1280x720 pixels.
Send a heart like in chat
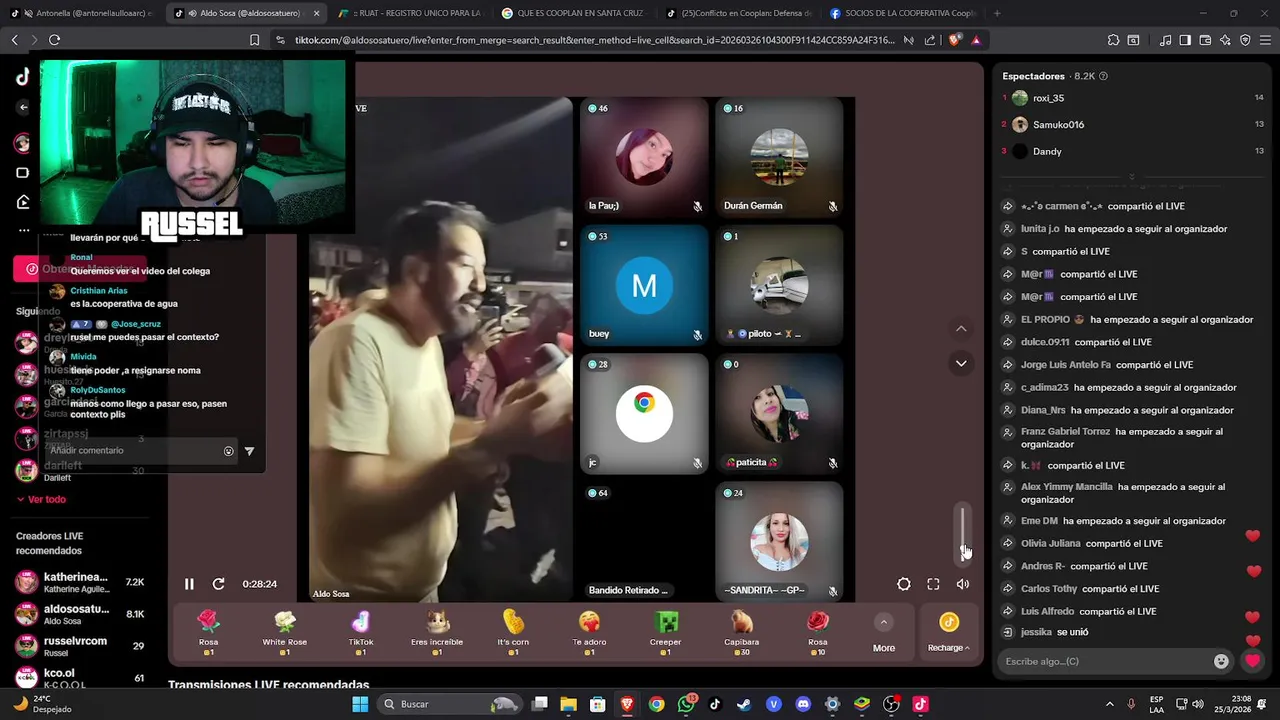click(1252, 661)
